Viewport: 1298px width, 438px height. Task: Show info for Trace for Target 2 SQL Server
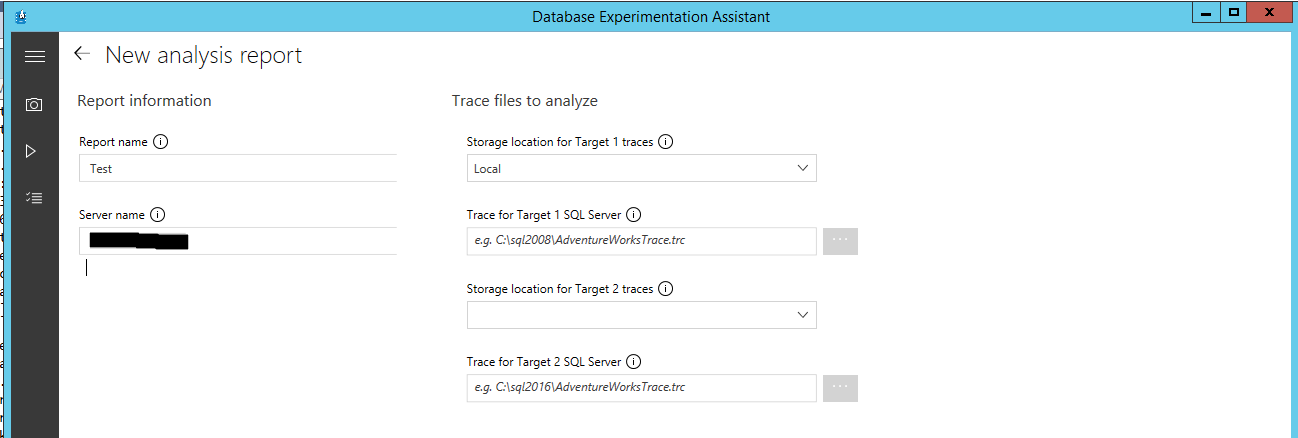pyautogui.click(x=634, y=362)
